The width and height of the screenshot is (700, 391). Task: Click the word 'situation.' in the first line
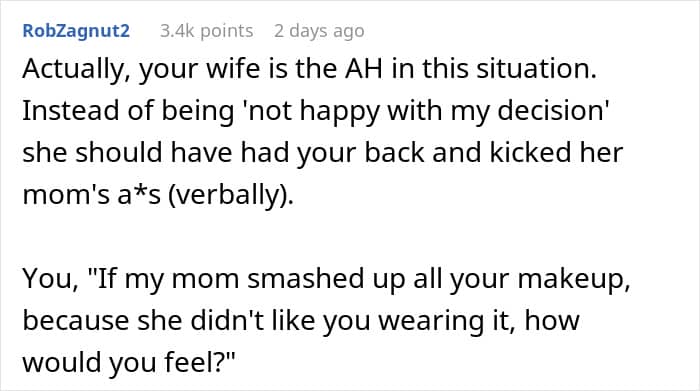pyautogui.click(x=536, y=69)
